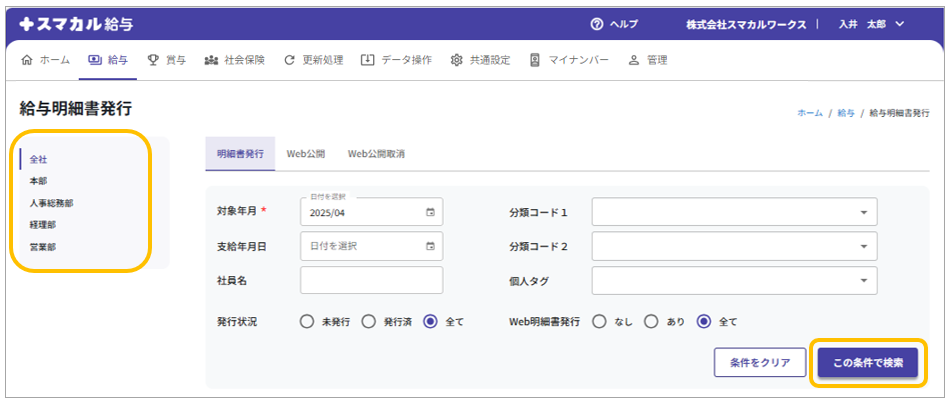Click the 更新処理 refresh icon
Screen dimensions: 951x403
click(x=289, y=60)
